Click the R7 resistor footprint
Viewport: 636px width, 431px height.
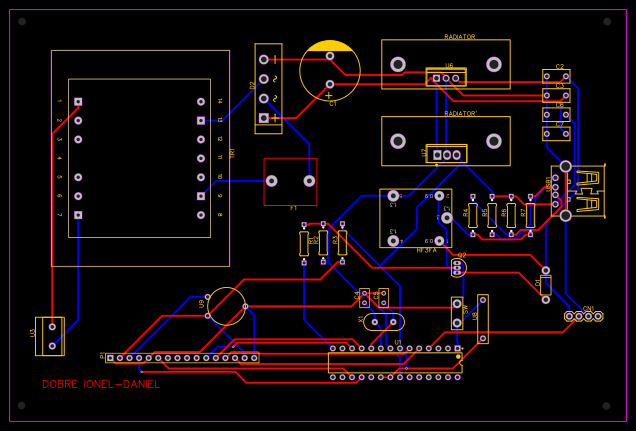tap(530, 216)
